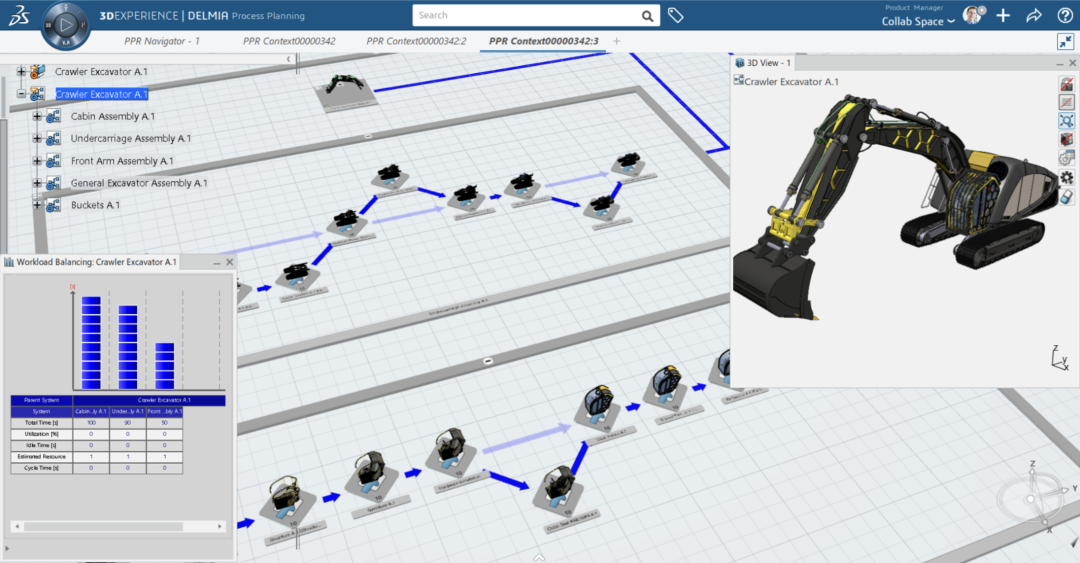Click the plus Add icon in header
The image size is (1080, 563).
(1003, 16)
